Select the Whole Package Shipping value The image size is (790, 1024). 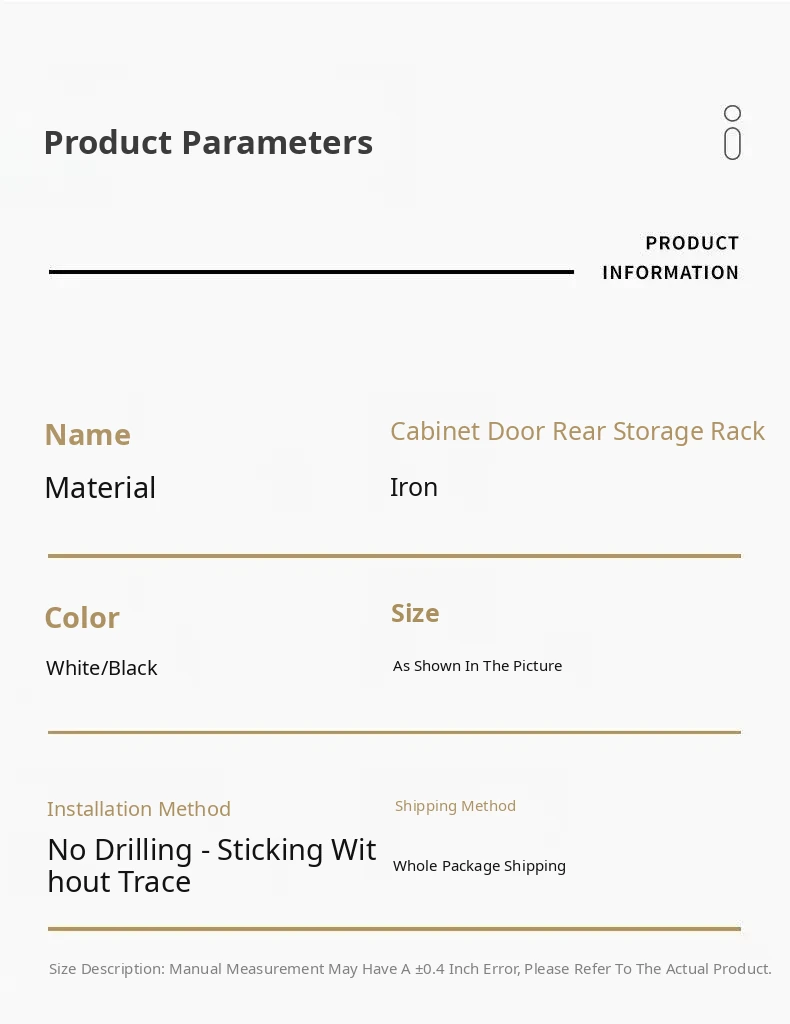click(x=479, y=866)
